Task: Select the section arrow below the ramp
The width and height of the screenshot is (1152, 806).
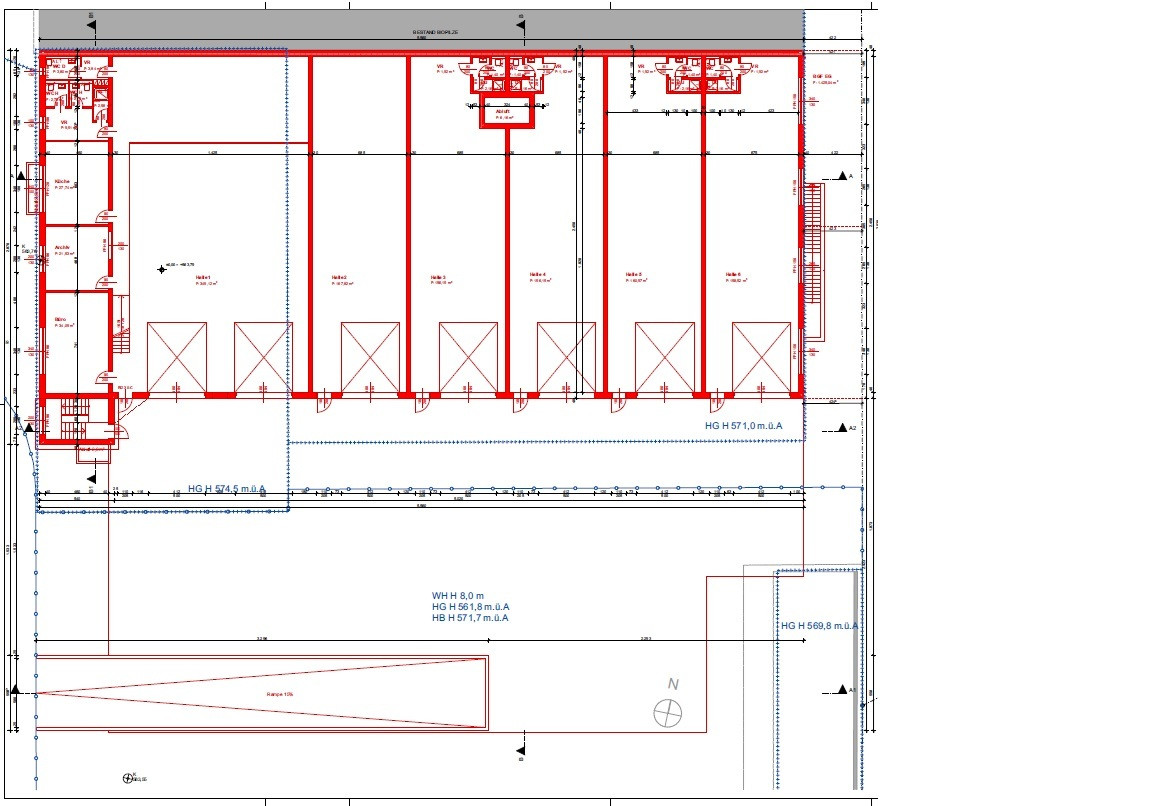Action: point(520,749)
